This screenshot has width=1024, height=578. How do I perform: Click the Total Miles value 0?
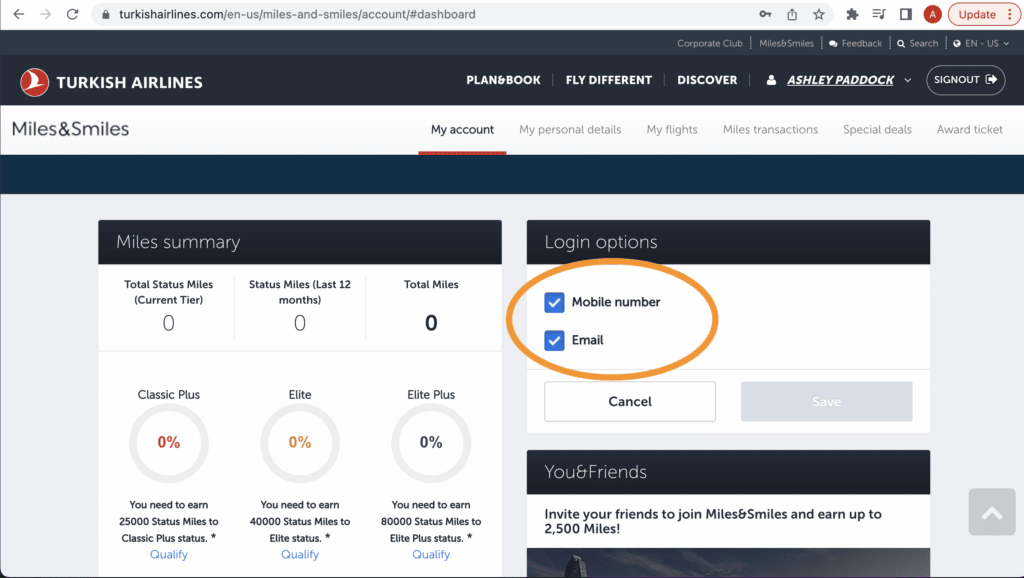coord(431,323)
